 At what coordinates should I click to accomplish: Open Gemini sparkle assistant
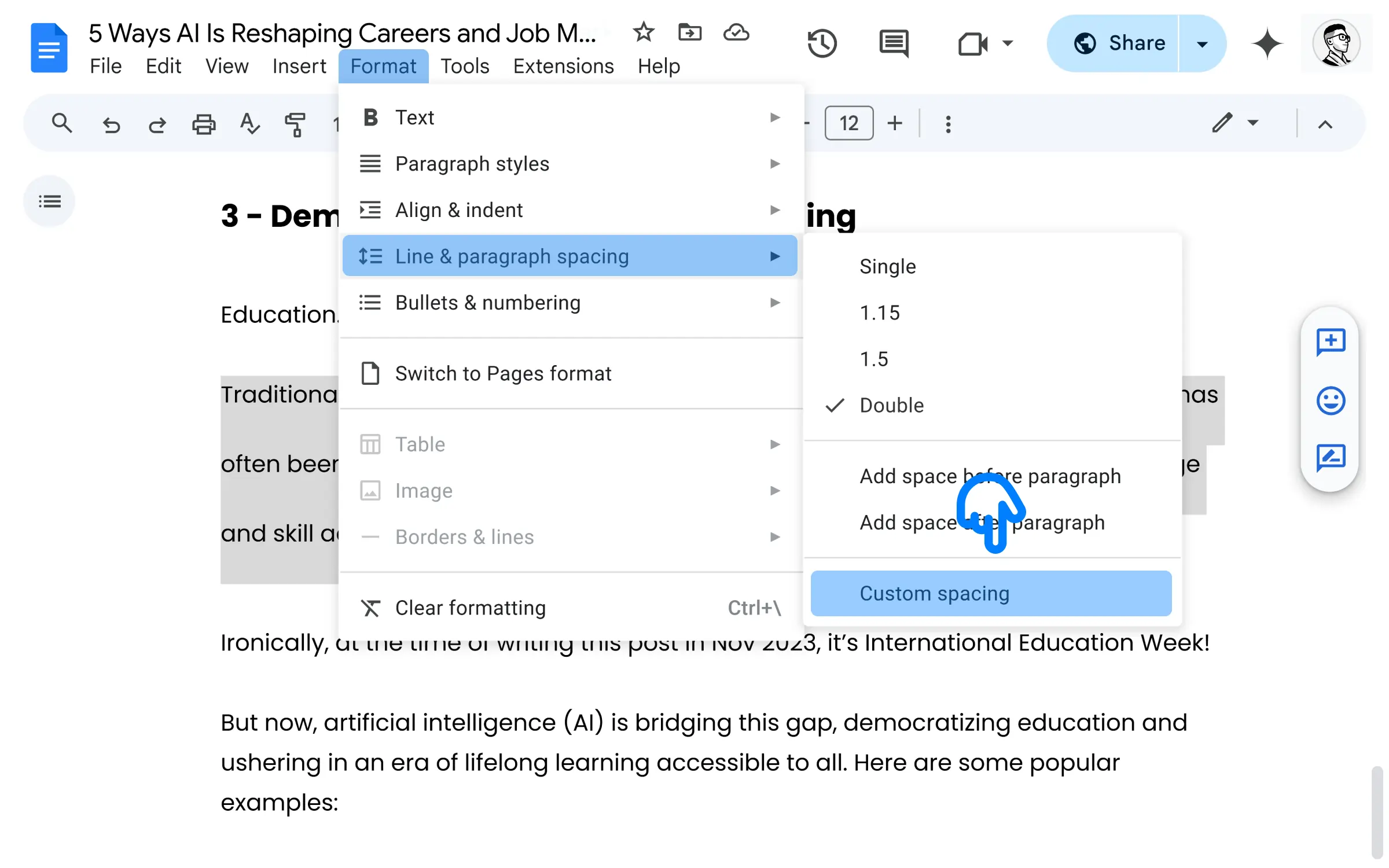[x=1267, y=43]
